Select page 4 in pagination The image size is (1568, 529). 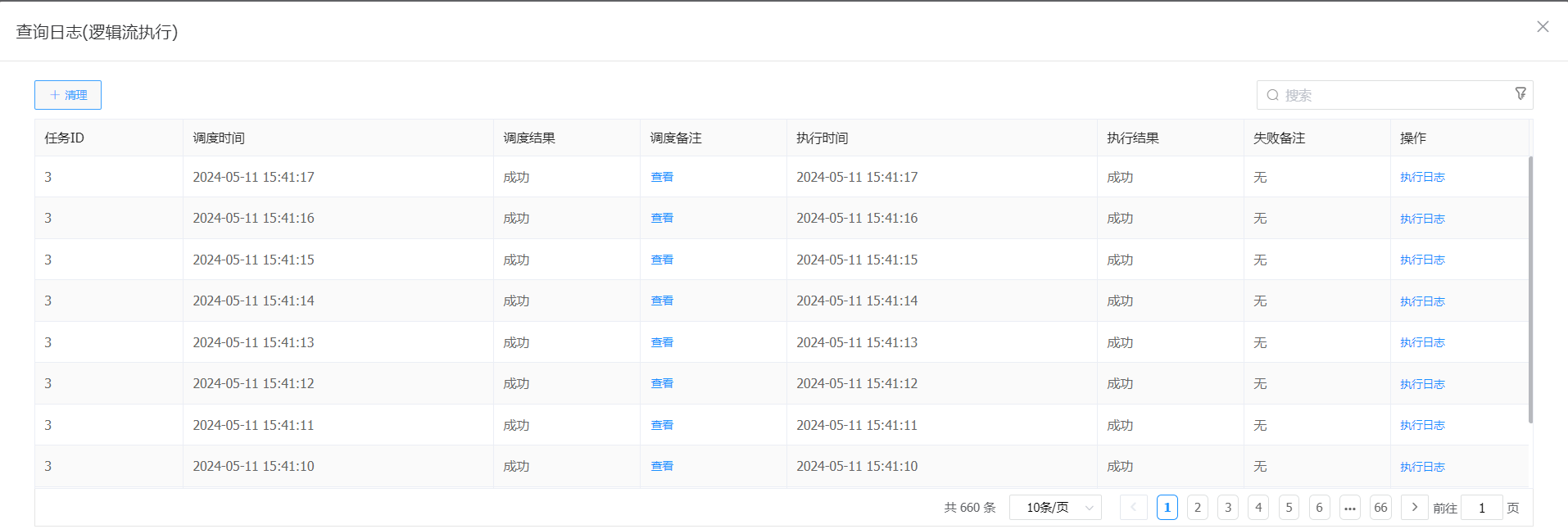point(1258,508)
